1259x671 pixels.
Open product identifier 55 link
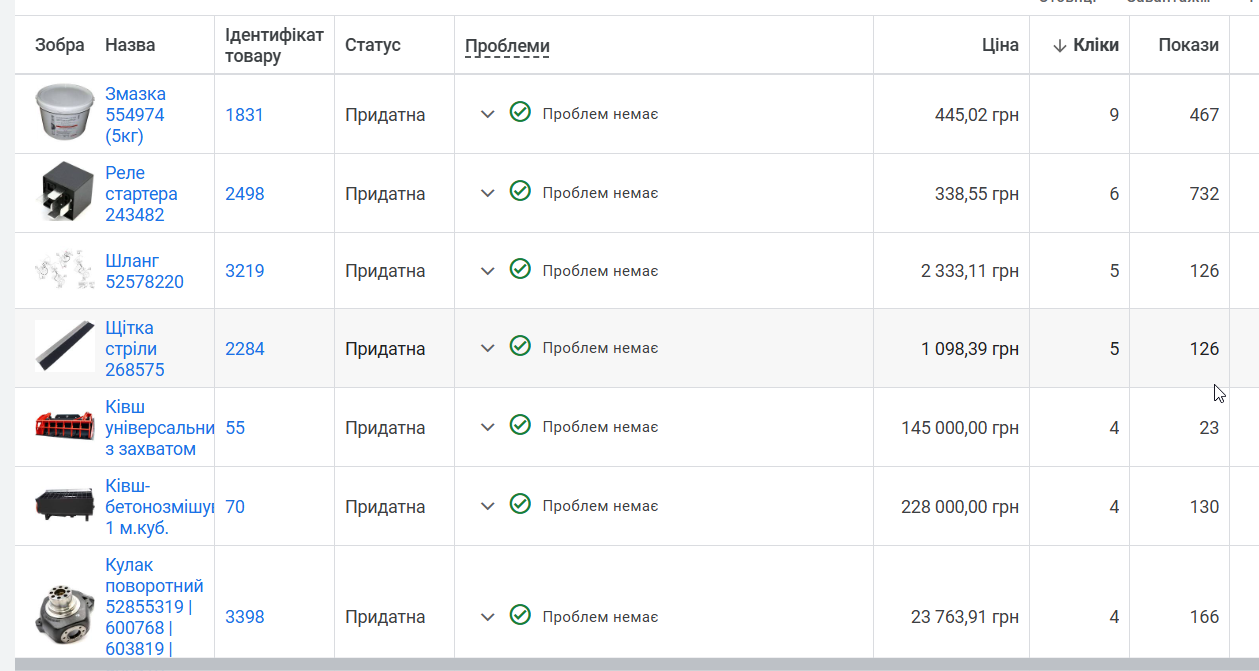(x=235, y=427)
